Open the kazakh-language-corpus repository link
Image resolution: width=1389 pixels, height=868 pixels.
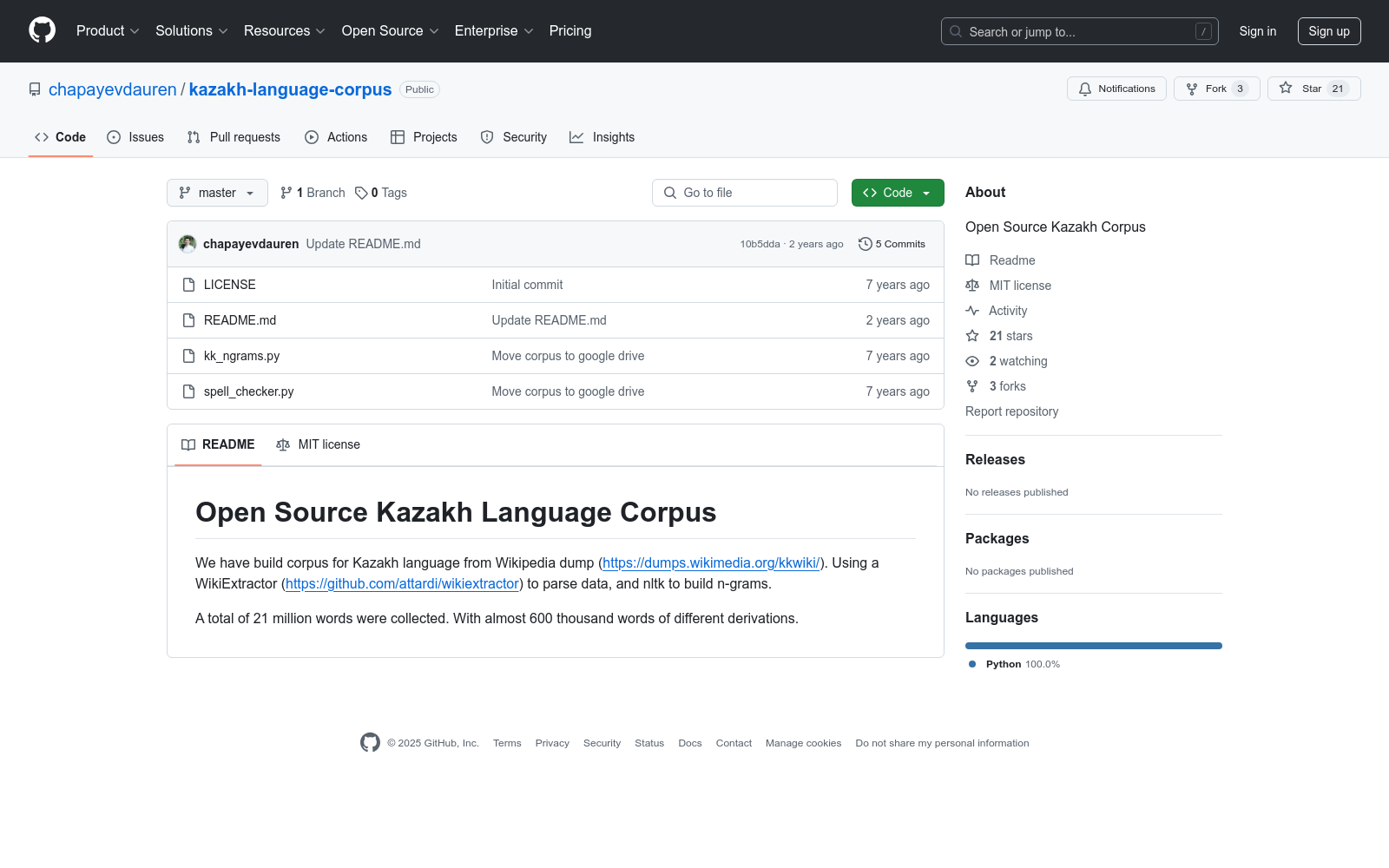tap(291, 89)
